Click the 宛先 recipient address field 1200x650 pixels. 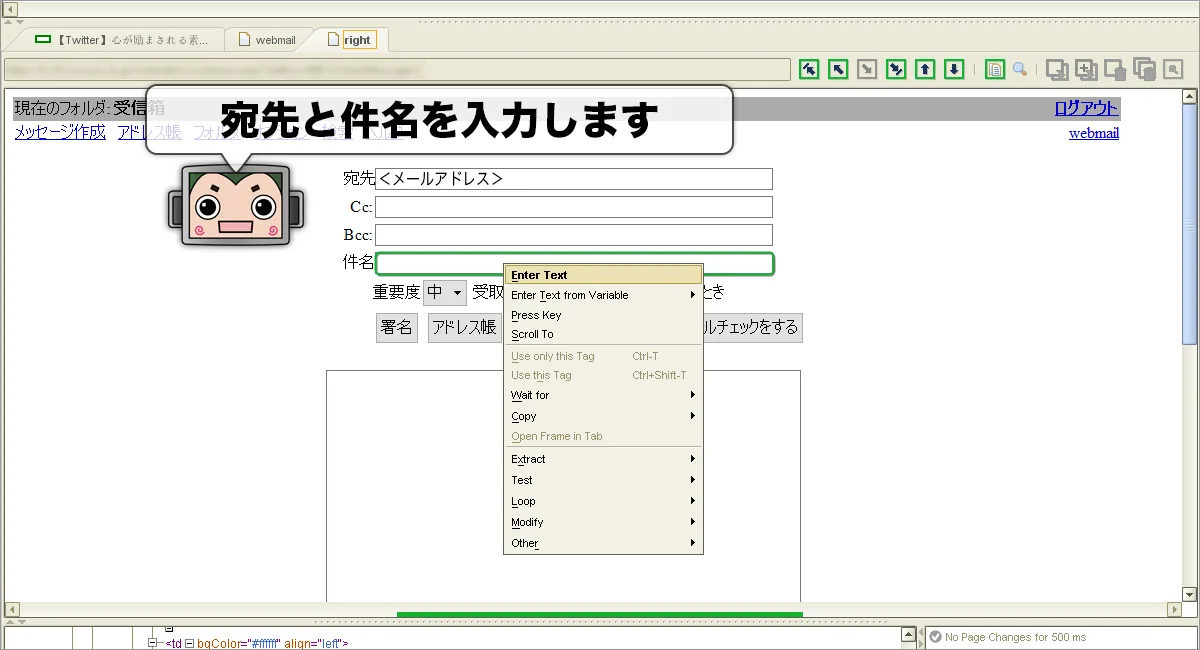[x=574, y=179]
